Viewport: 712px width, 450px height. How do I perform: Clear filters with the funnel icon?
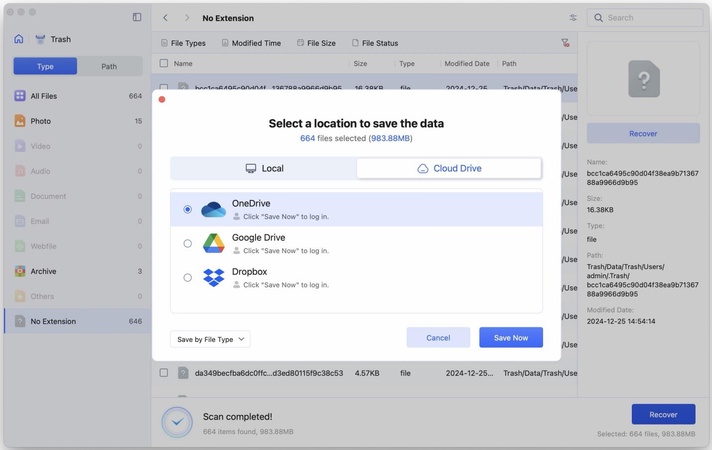click(565, 43)
